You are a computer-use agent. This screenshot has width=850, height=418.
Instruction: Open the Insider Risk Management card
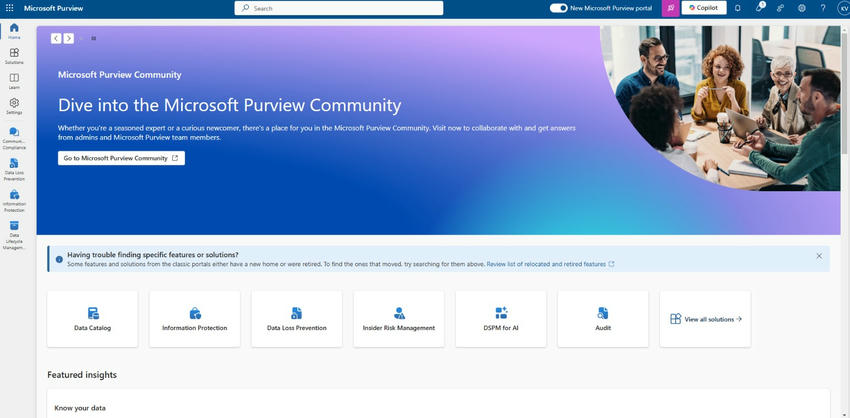[399, 319]
